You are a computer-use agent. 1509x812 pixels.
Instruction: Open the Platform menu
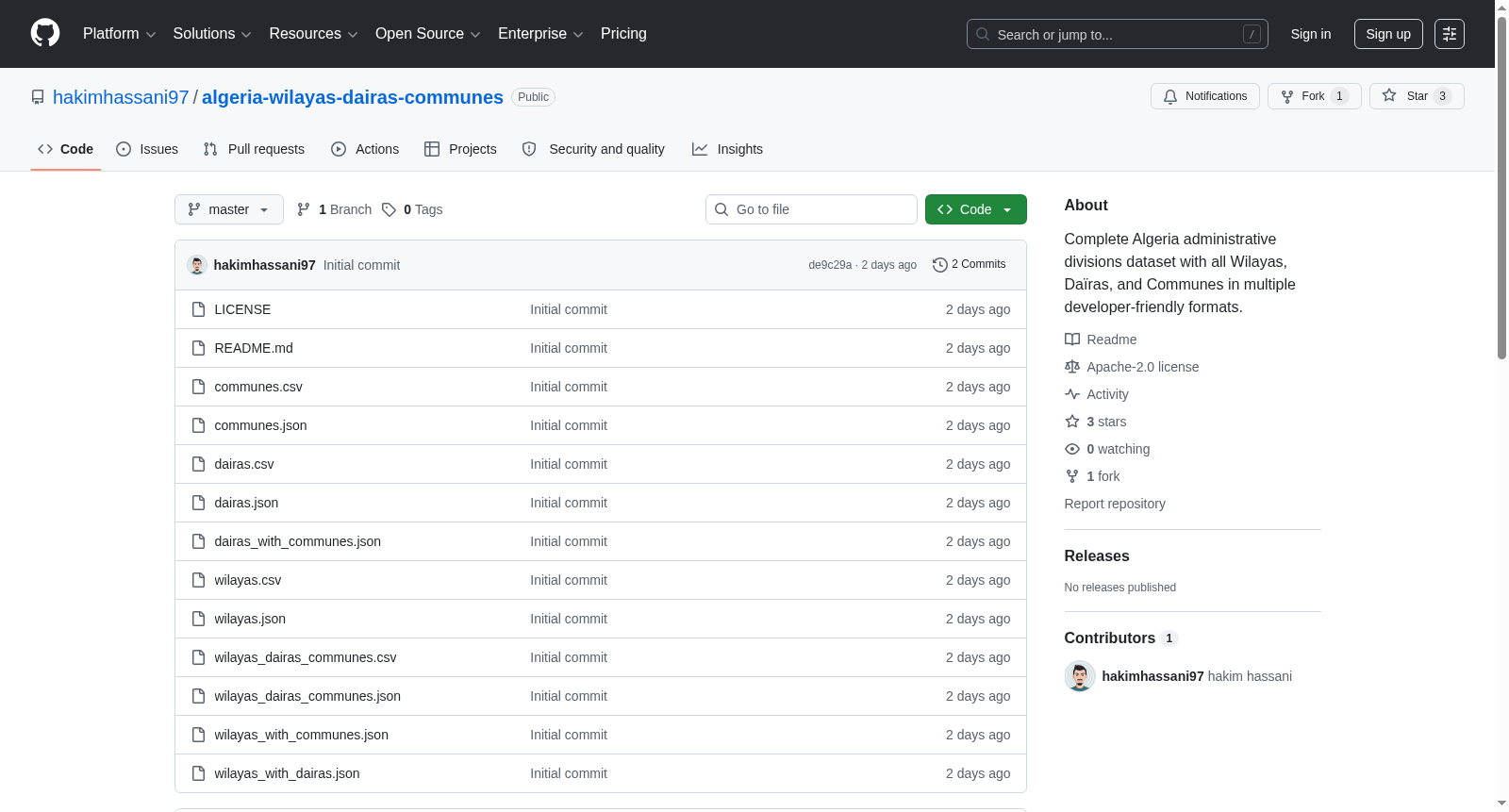point(119,34)
